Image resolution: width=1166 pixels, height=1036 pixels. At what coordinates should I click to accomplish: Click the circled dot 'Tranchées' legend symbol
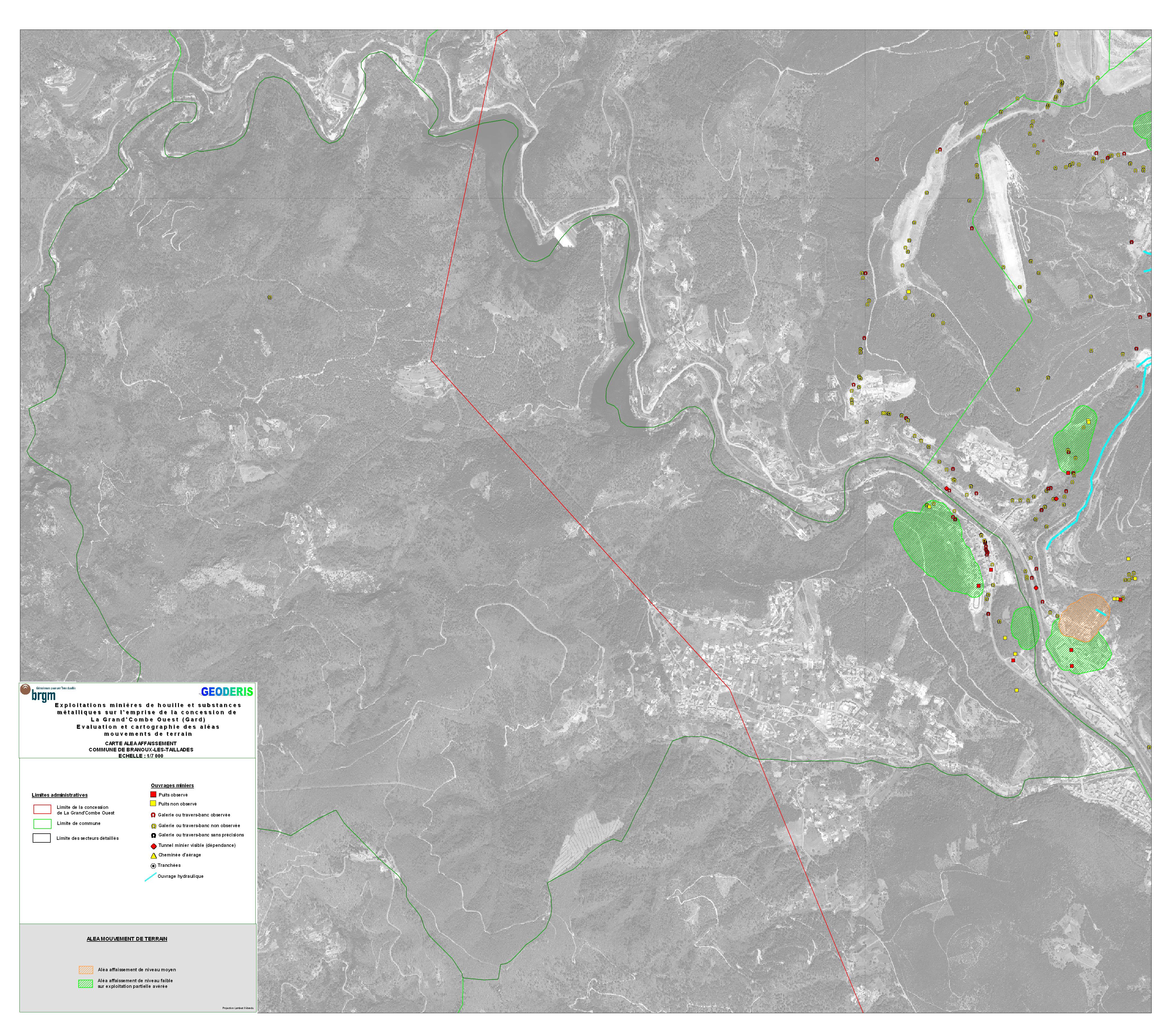coord(153,866)
